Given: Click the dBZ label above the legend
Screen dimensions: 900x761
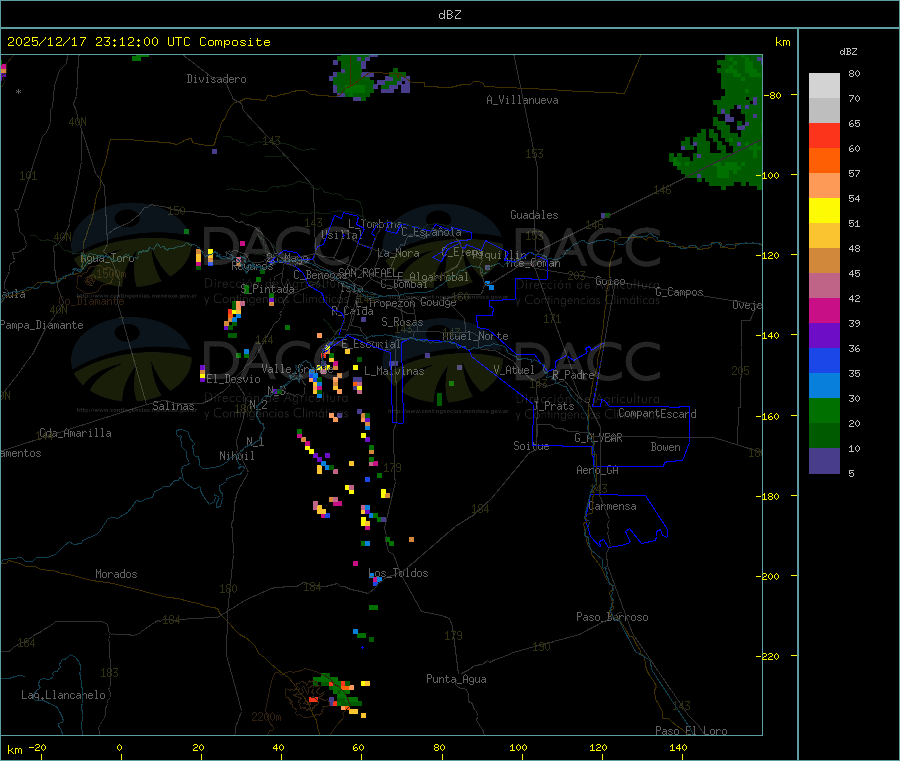Looking at the screenshot, I should pos(848,52).
